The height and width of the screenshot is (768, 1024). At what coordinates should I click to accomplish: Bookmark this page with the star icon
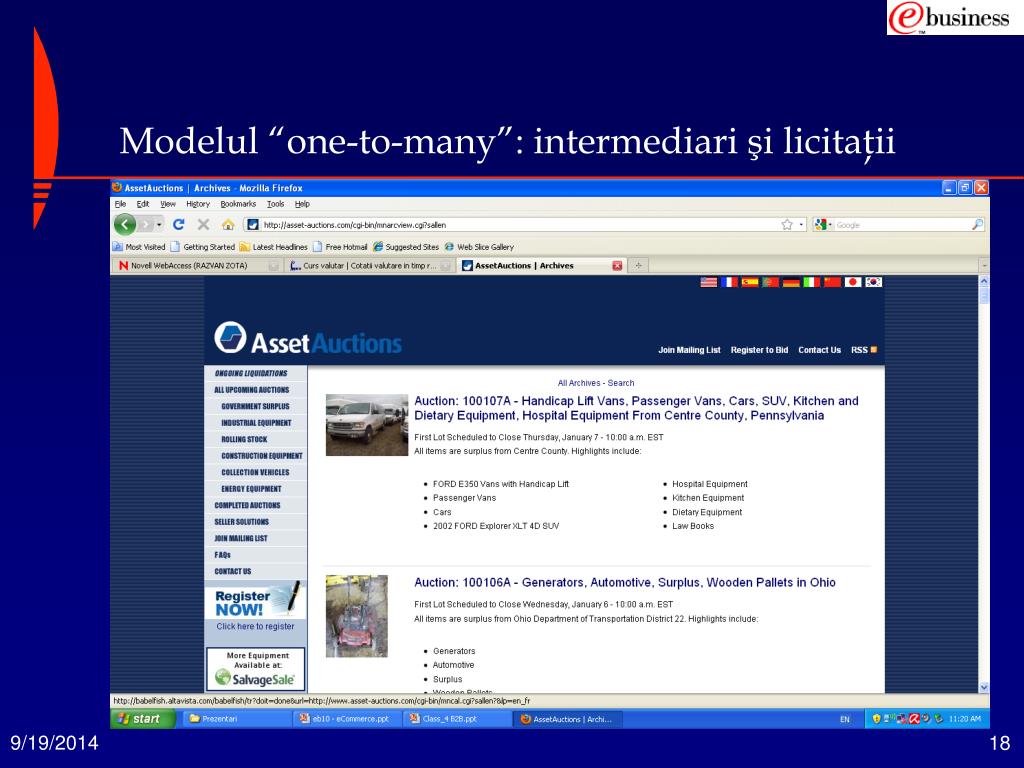[787, 225]
